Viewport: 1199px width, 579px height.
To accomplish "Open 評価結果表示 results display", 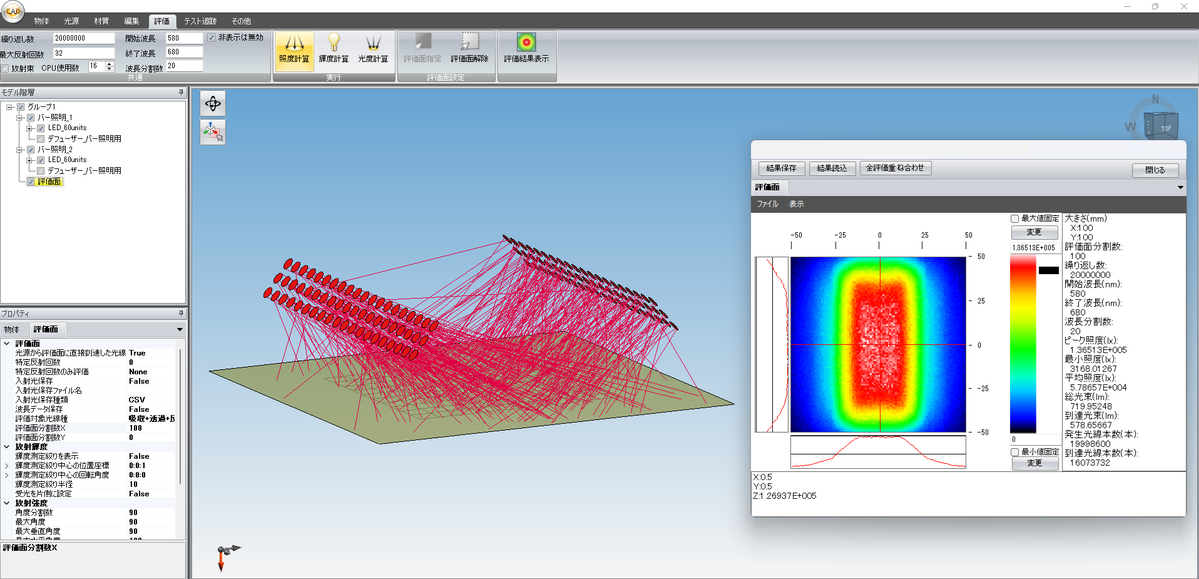I will [525, 50].
